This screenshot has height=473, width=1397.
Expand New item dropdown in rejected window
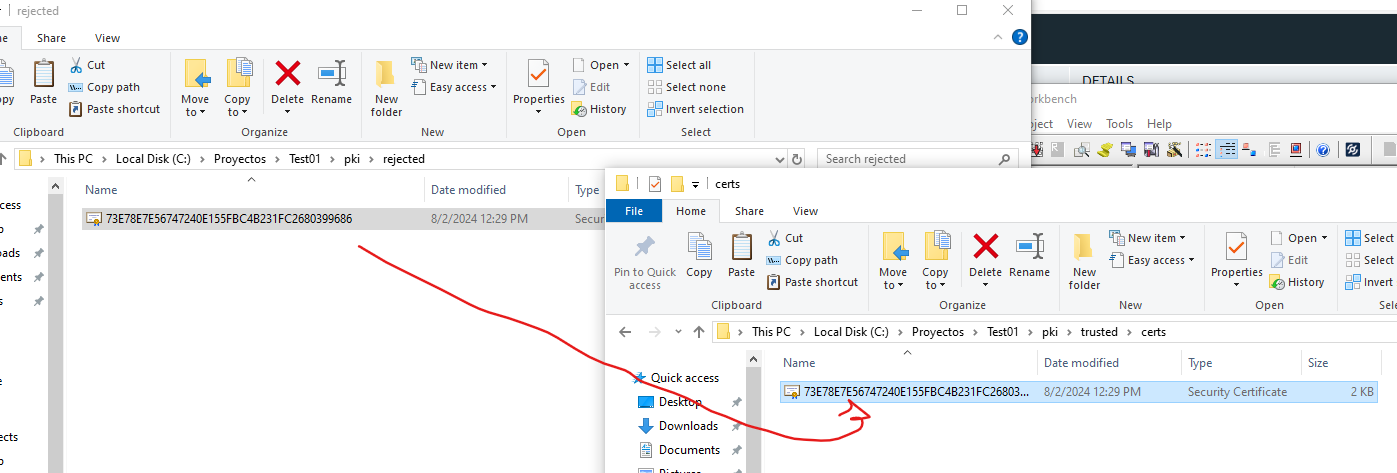point(450,65)
